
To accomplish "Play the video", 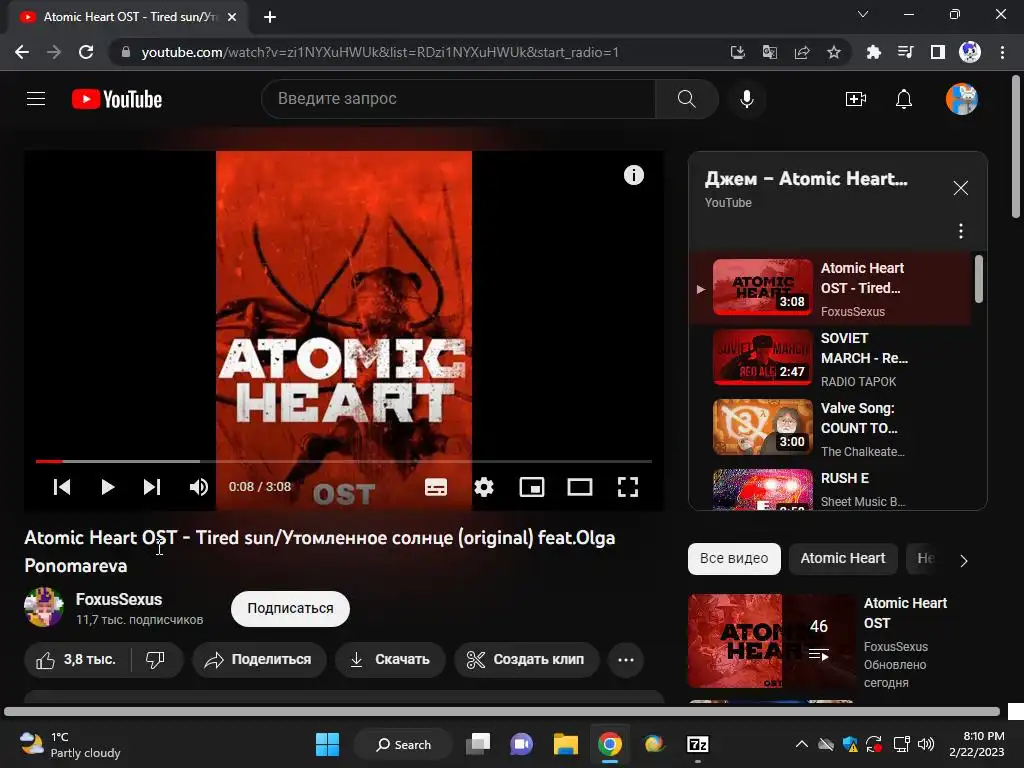I will click(108, 487).
